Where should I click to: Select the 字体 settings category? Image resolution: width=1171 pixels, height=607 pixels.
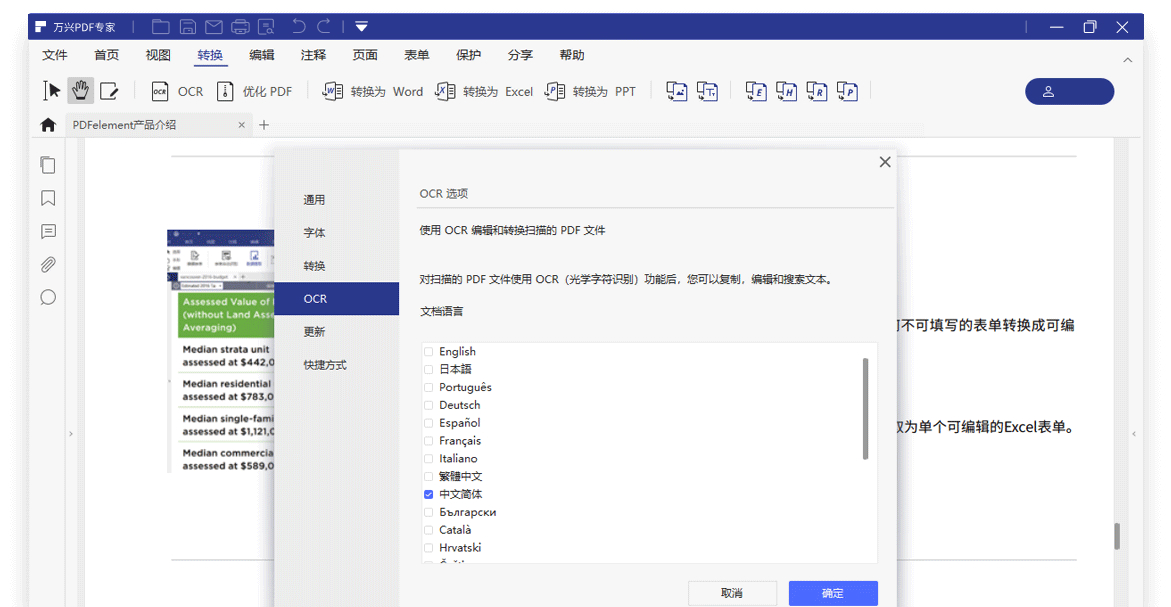pyautogui.click(x=313, y=232)
